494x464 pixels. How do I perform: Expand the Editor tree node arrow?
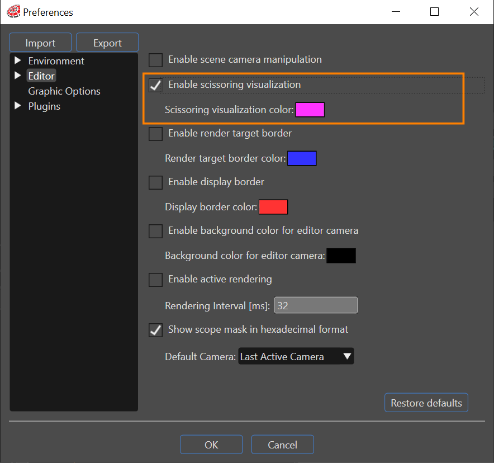pyautogui.click(x=18, y=76)
